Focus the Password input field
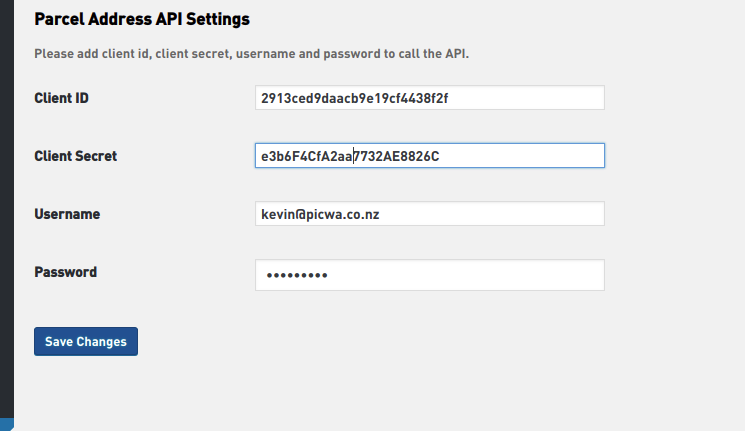 pos(430,275)
